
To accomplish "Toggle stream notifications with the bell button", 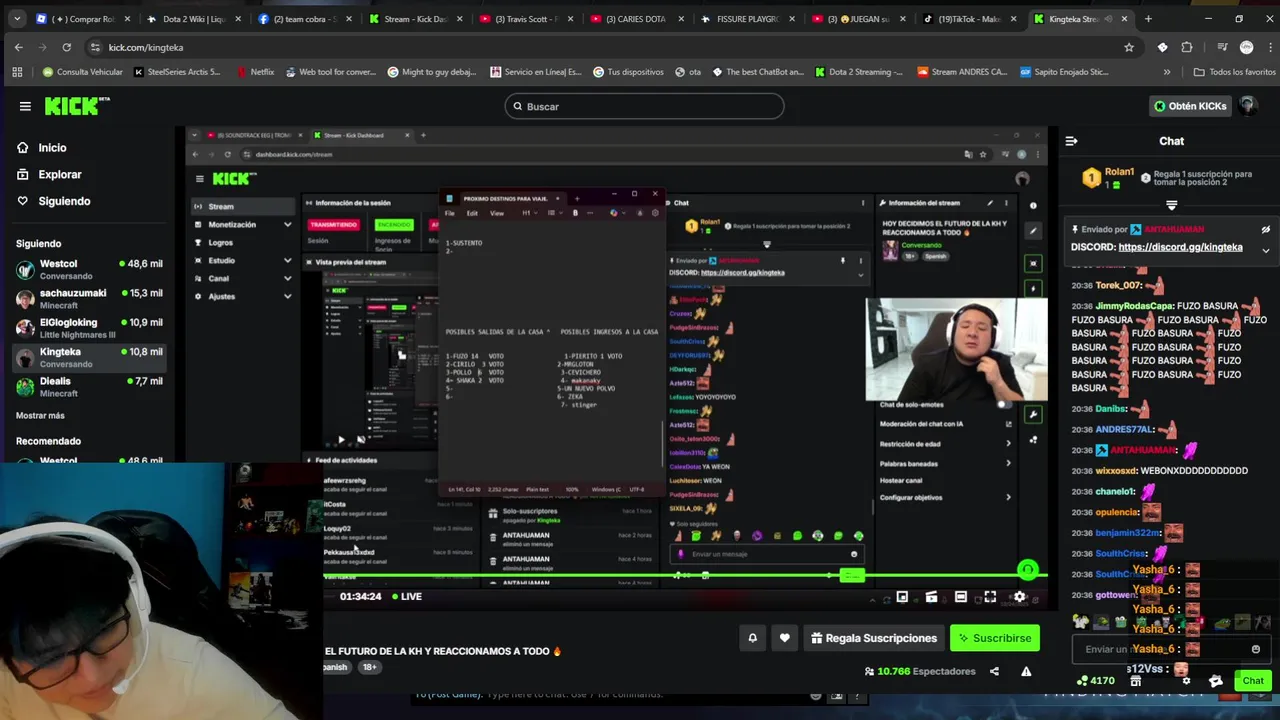I will (752, 638).
